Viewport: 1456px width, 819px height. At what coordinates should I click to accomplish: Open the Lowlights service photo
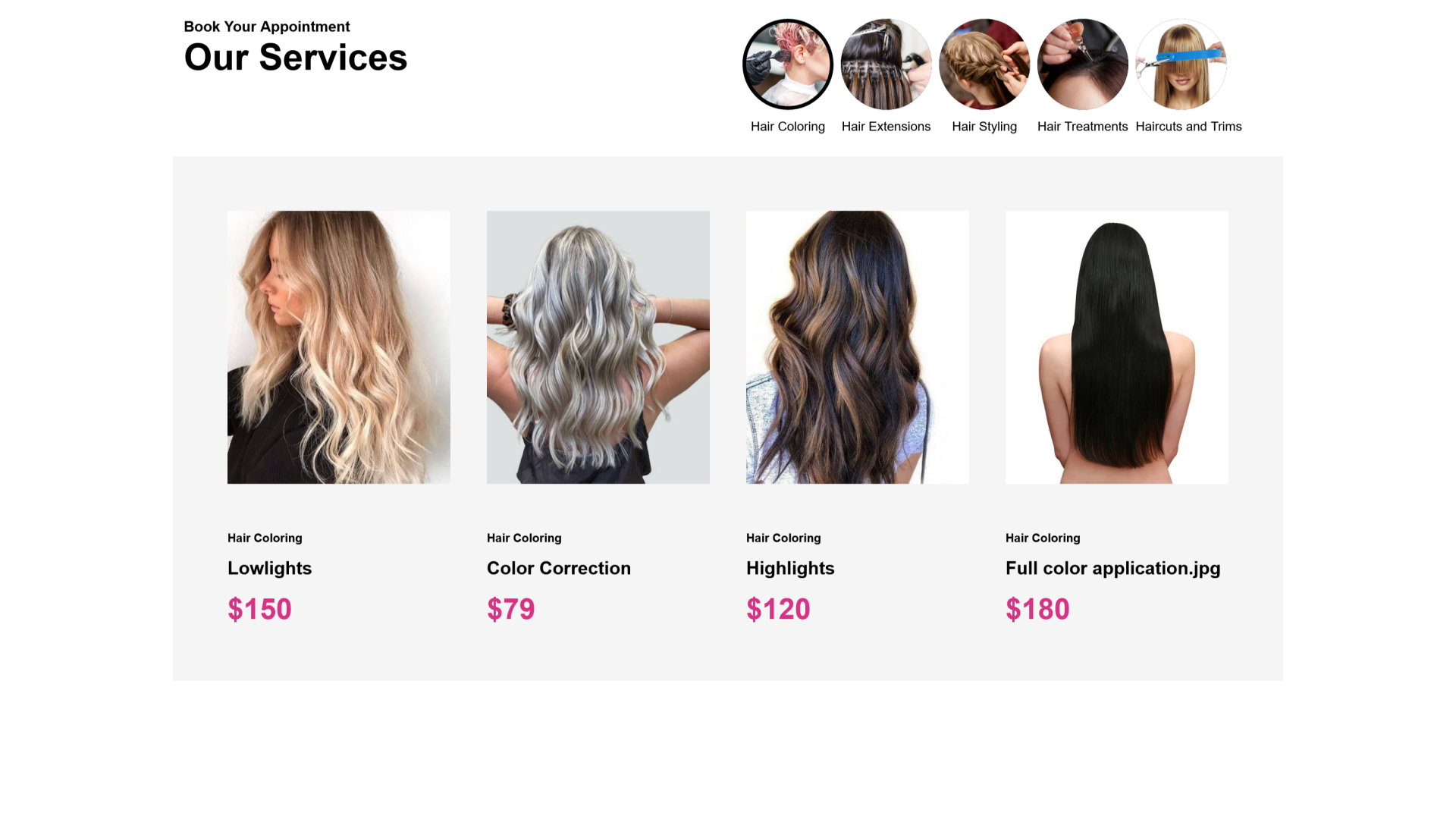tap(339, 347)
